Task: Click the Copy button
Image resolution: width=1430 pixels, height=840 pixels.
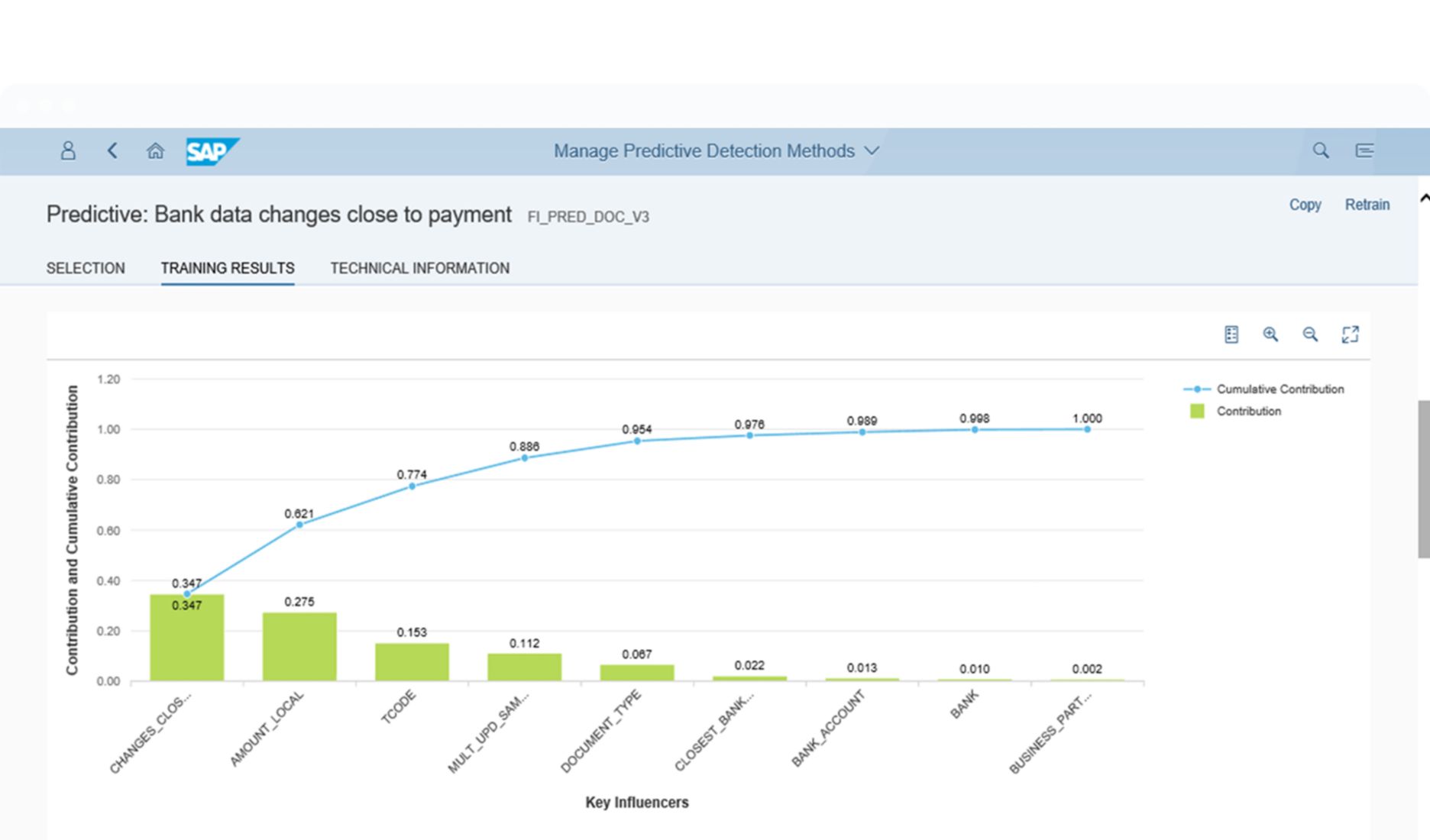Action: [x=1305, y=205]
